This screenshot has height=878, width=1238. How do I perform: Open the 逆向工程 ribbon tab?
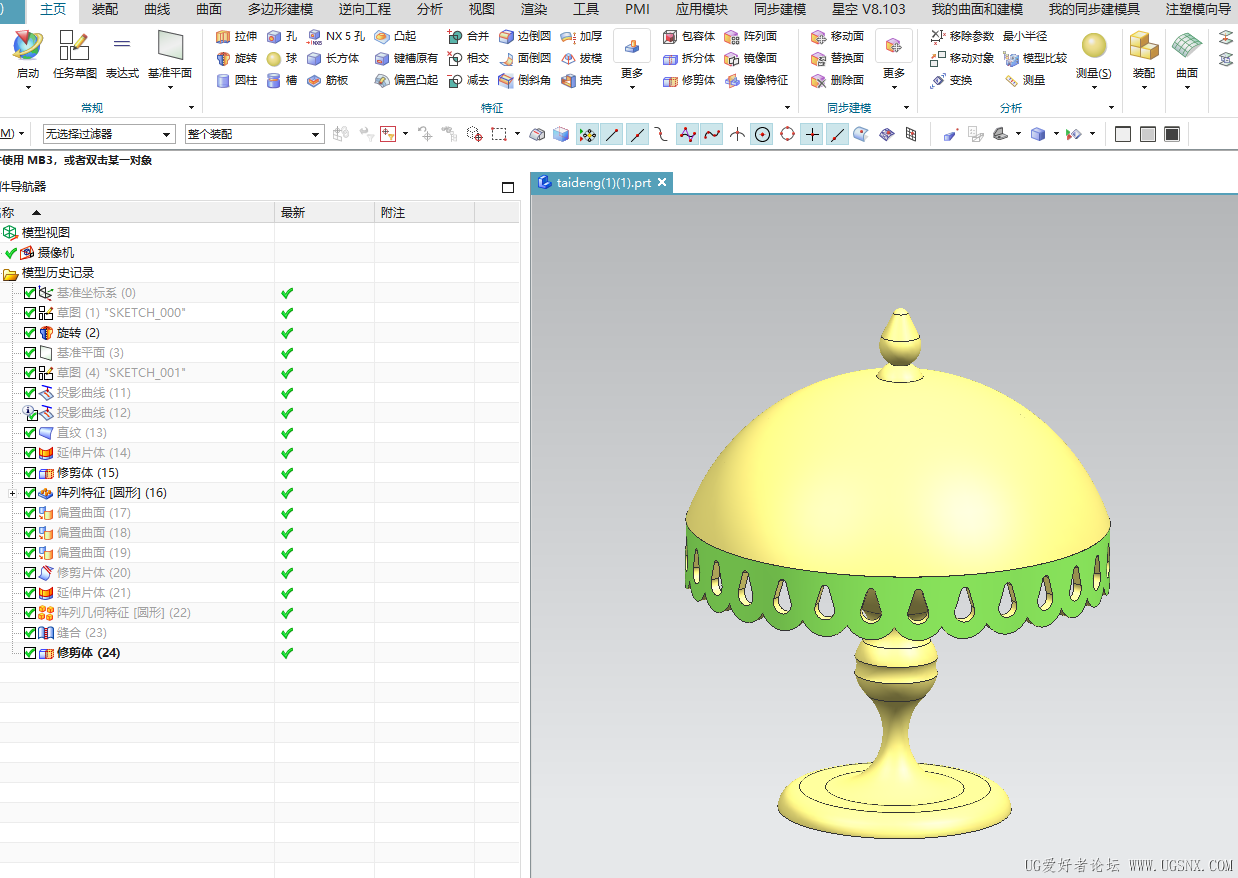click(364, 10)
